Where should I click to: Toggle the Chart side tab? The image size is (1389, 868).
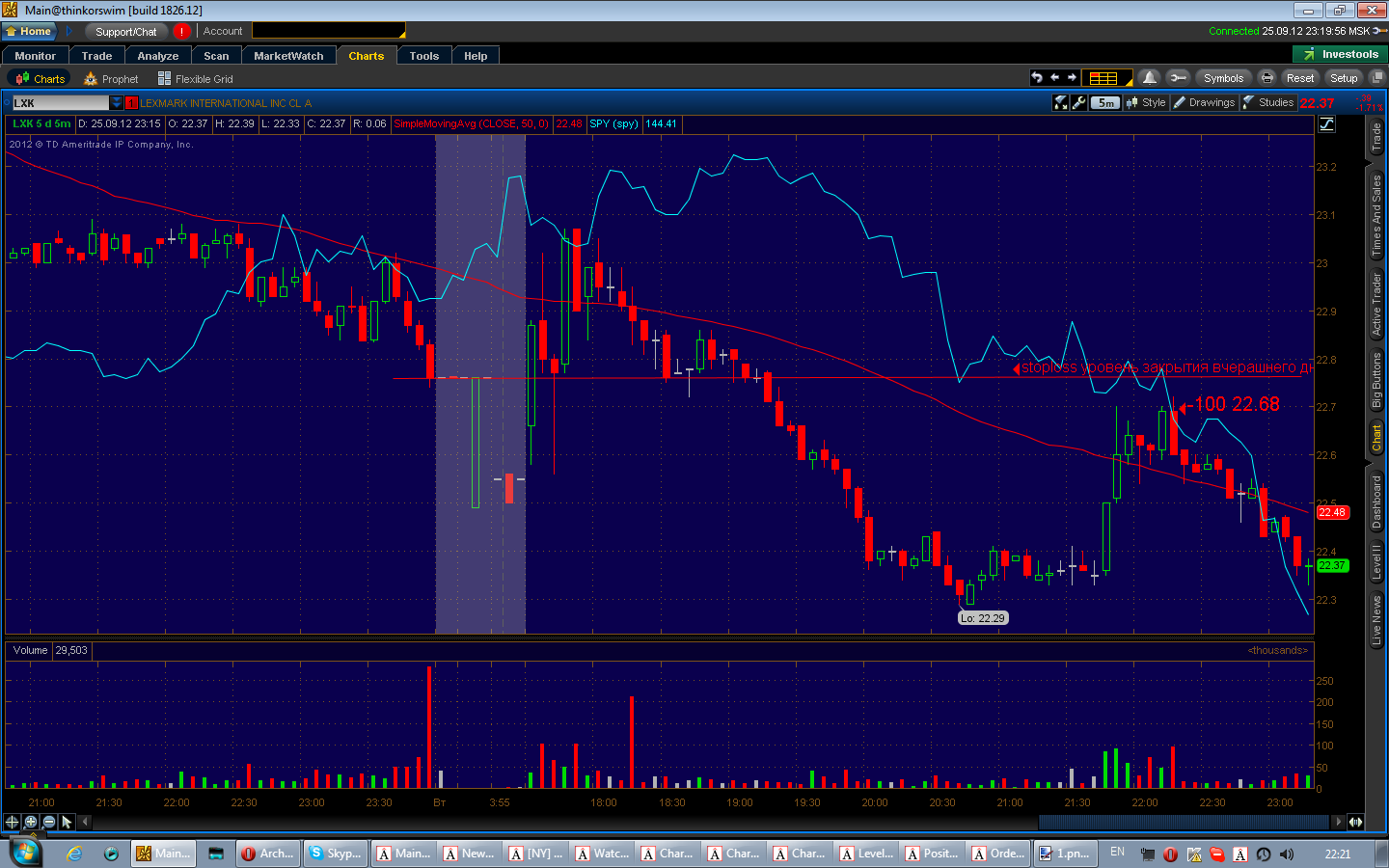coord(1376,438)
